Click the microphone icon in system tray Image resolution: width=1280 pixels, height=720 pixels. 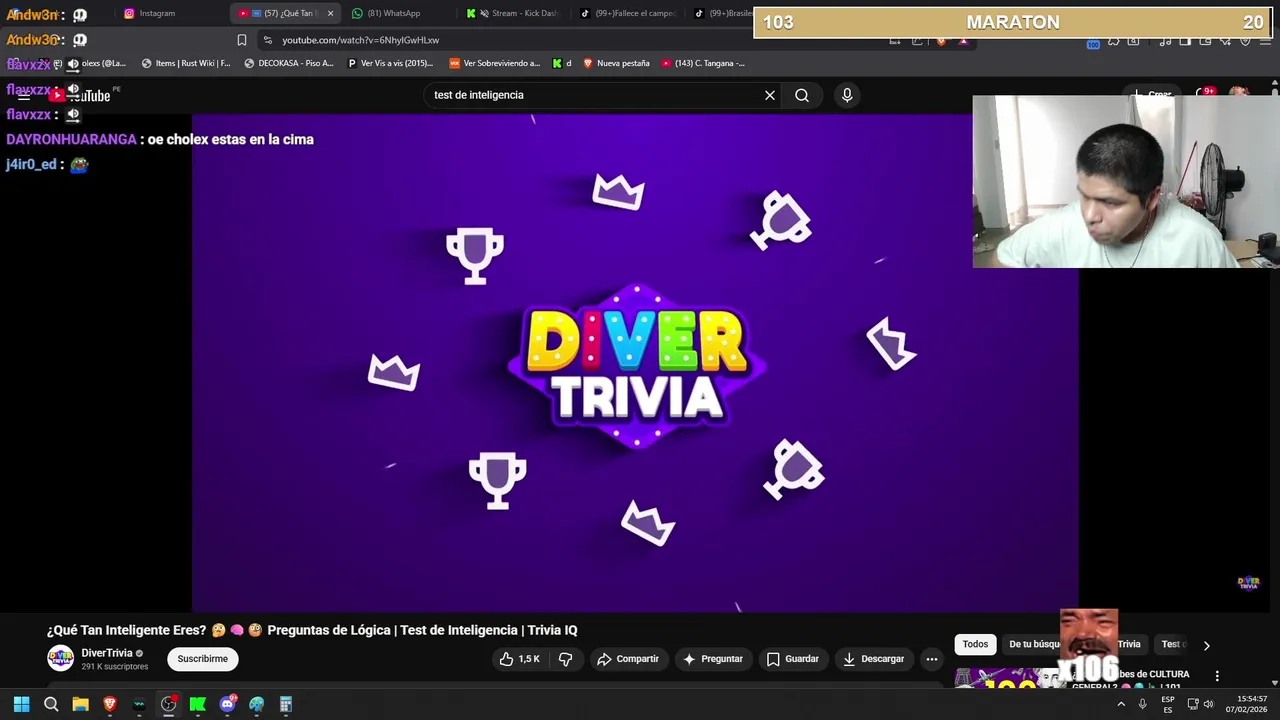coord(1142,704)
